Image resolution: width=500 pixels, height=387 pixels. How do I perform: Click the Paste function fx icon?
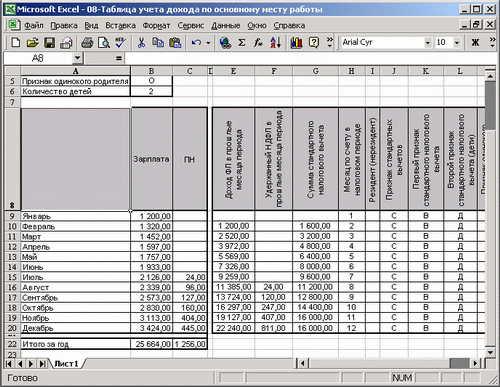[x=258, y=43]
